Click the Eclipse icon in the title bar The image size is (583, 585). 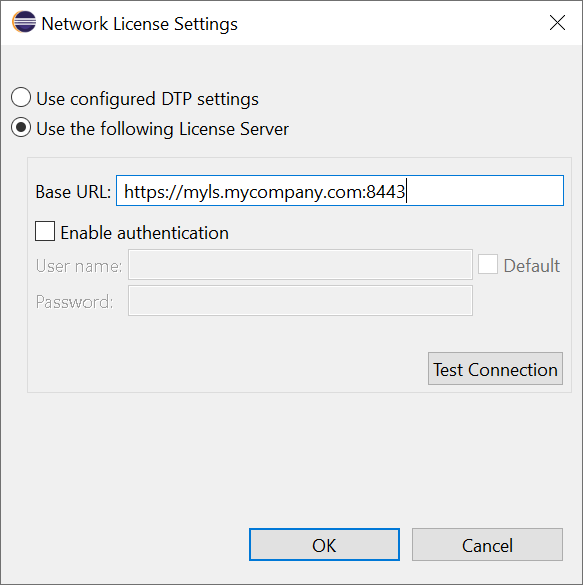click(x=23, y=22)
